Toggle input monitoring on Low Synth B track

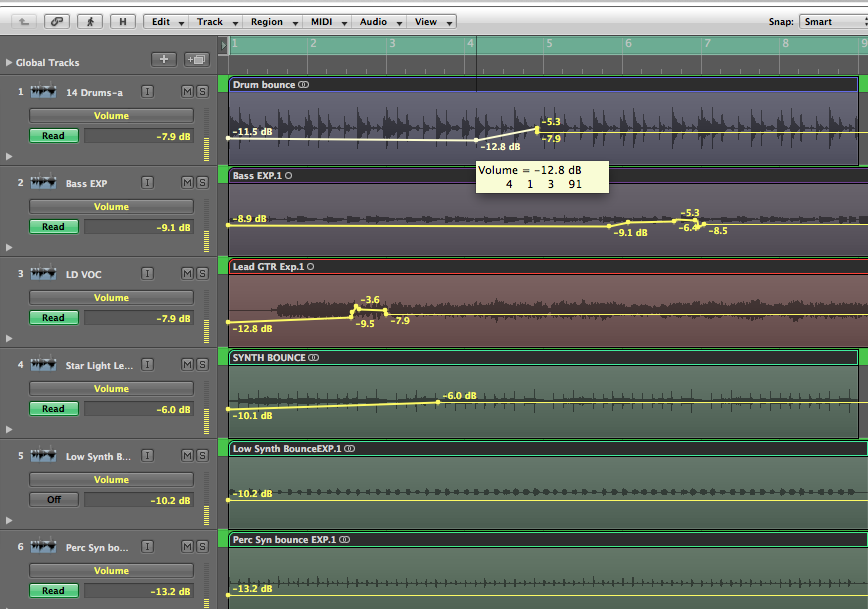tap(147, 456)
